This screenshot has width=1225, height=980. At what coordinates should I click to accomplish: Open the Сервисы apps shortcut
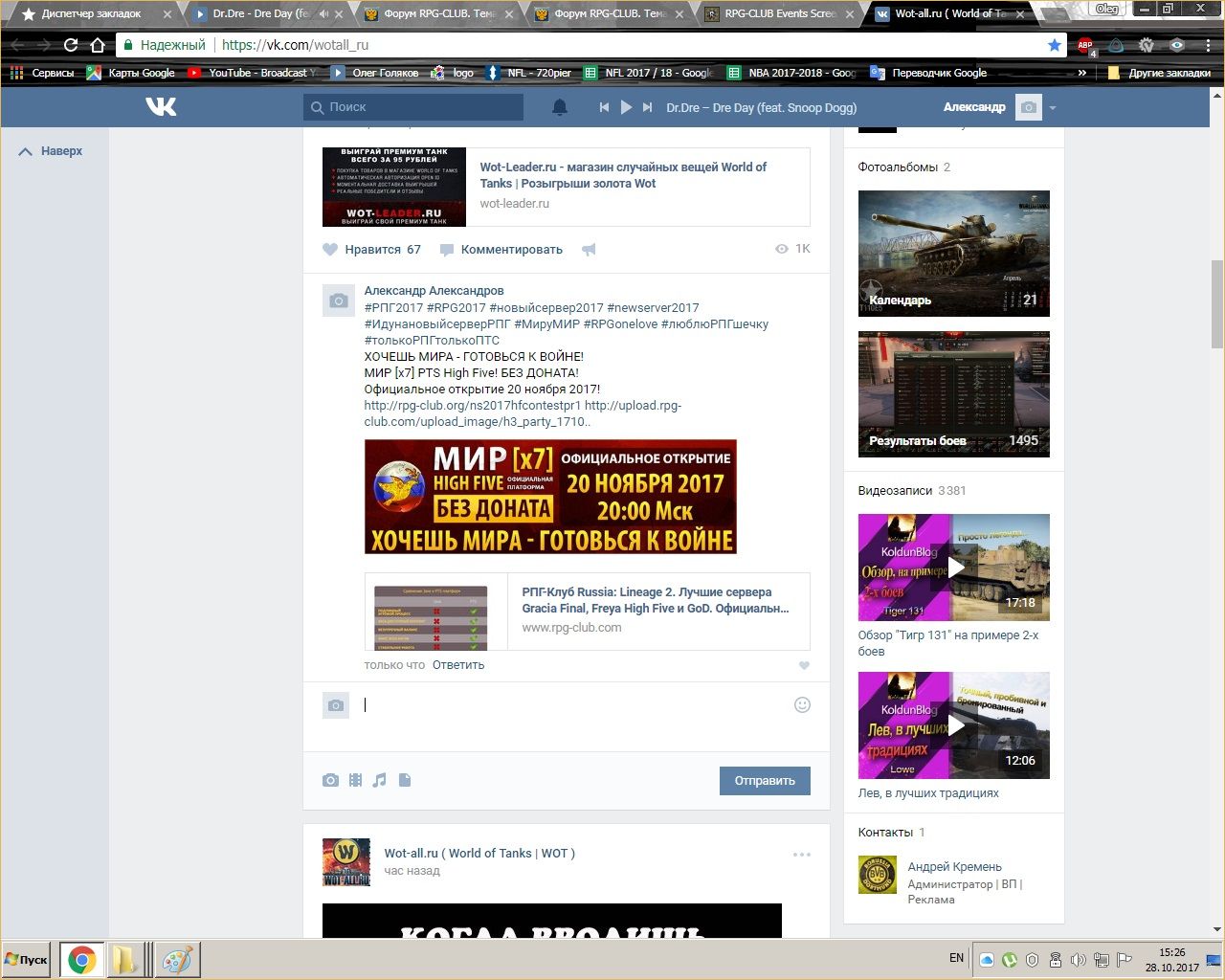pyautogui.click(x=42, y=73)
